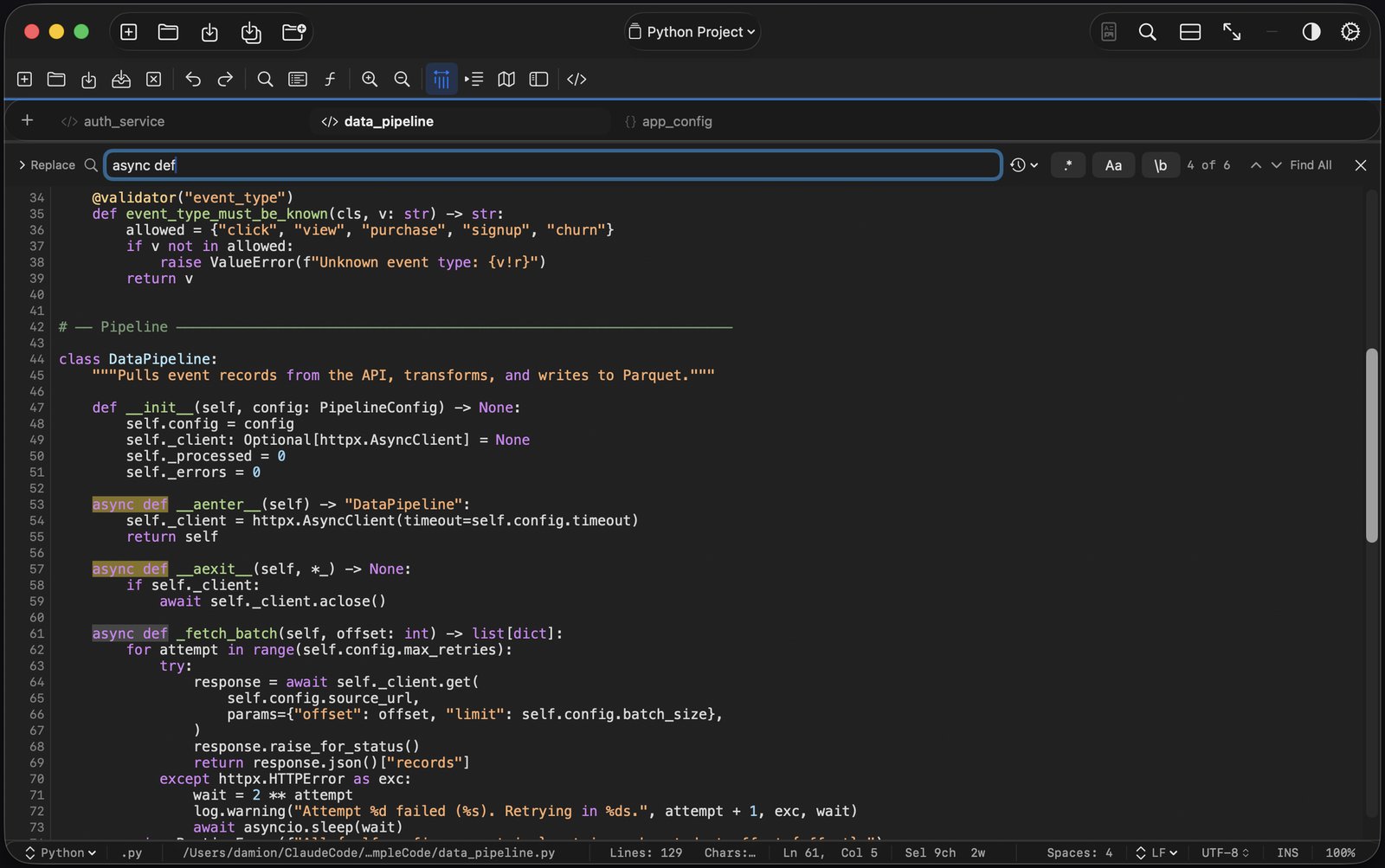Viewport: 1385px width, 868px height.
Task: Click the highlighted 'async def' before __aenter__
Action: [130, 505]
